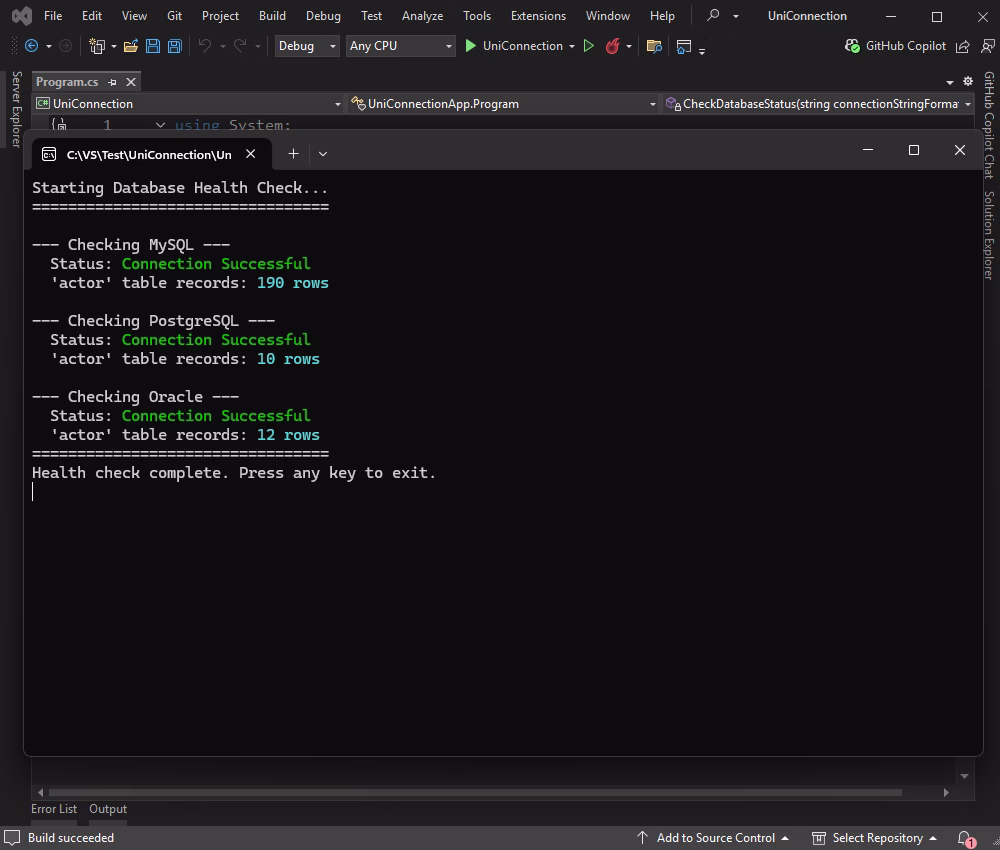The height and width of the screenshot is (850, 1000).
Task: Save the file with the single-disk icon
Action: (x=153, y=46)
